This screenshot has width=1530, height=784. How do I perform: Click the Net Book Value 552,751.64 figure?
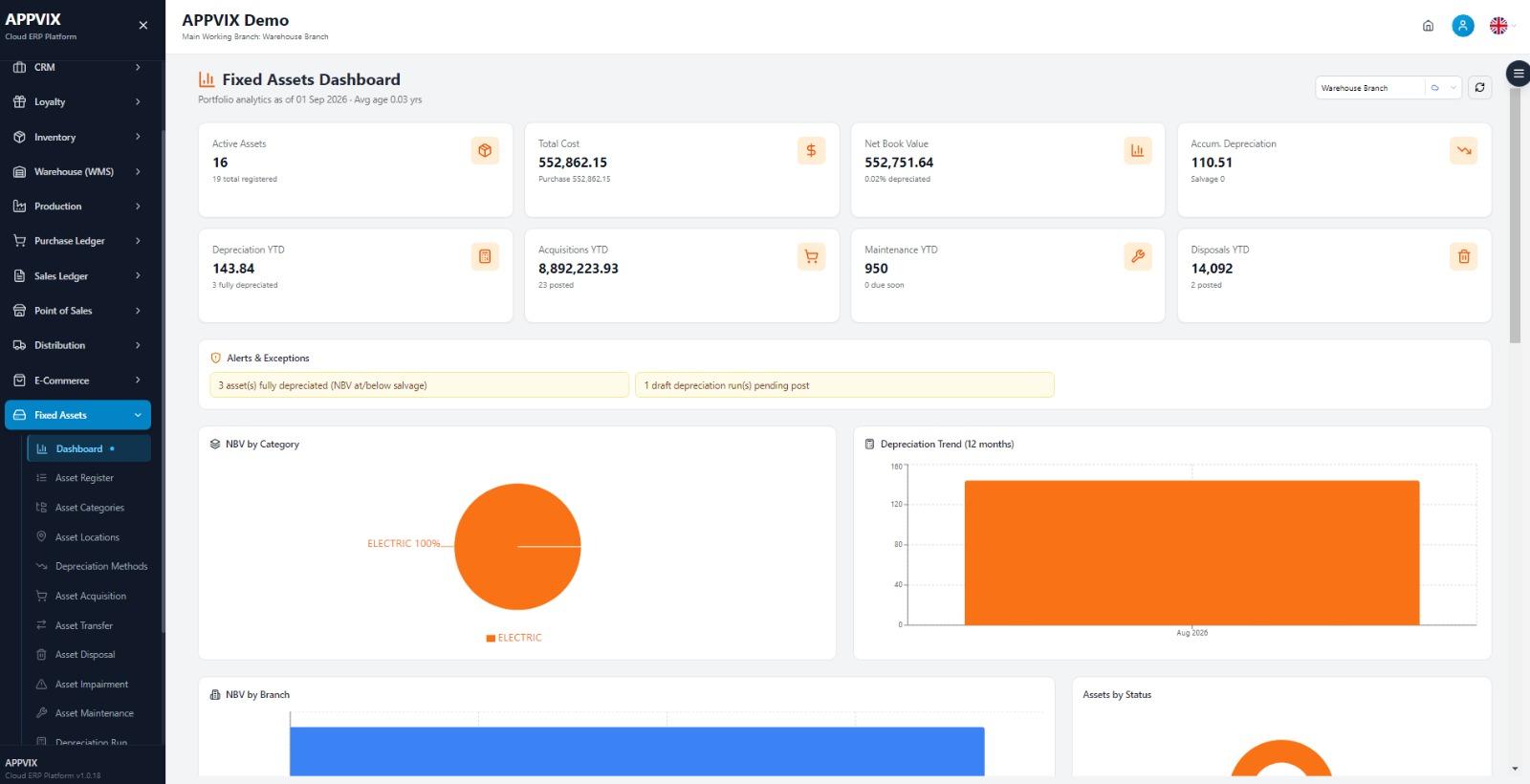899,163
